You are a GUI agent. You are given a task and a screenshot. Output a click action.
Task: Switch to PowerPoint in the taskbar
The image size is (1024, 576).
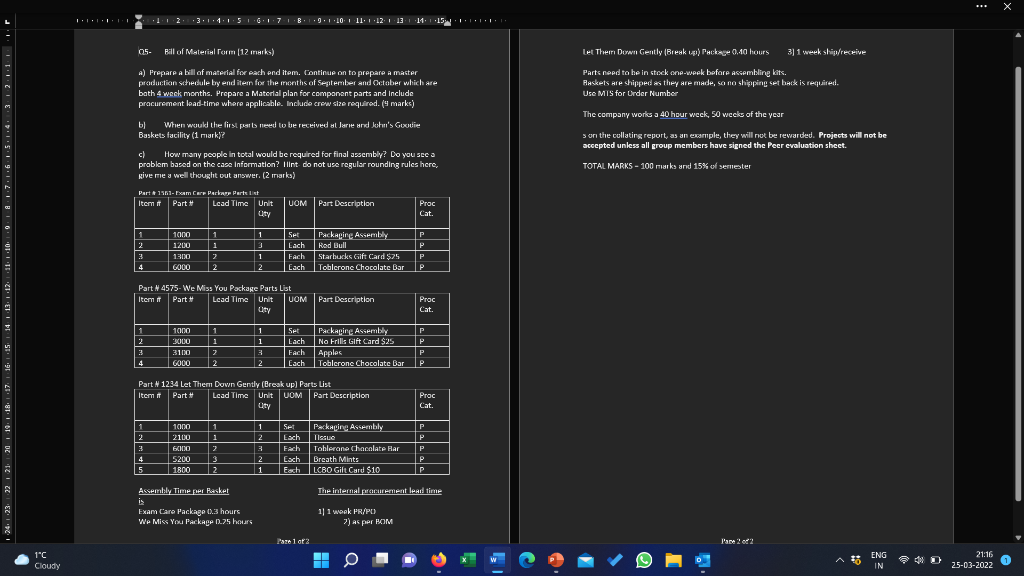pos(556,560)
